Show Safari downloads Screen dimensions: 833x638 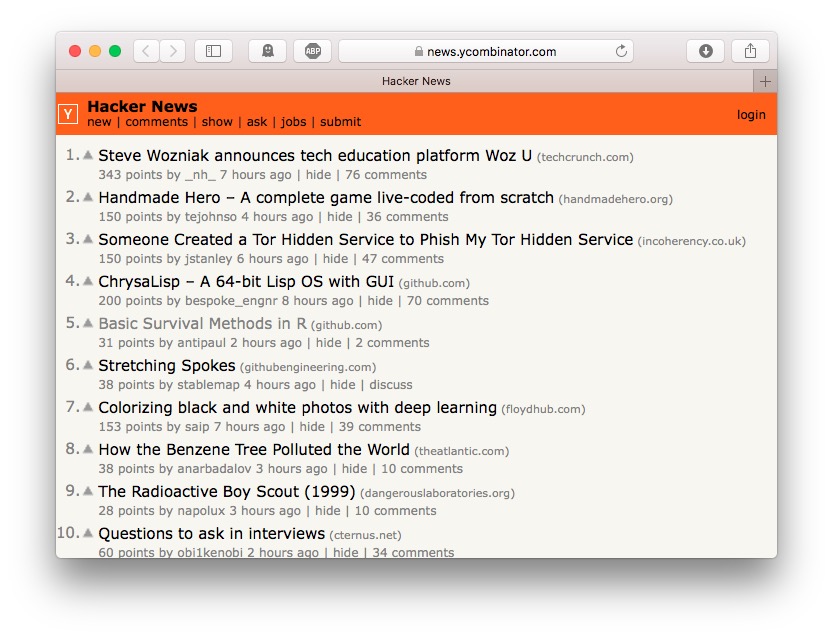pos(706,52)
